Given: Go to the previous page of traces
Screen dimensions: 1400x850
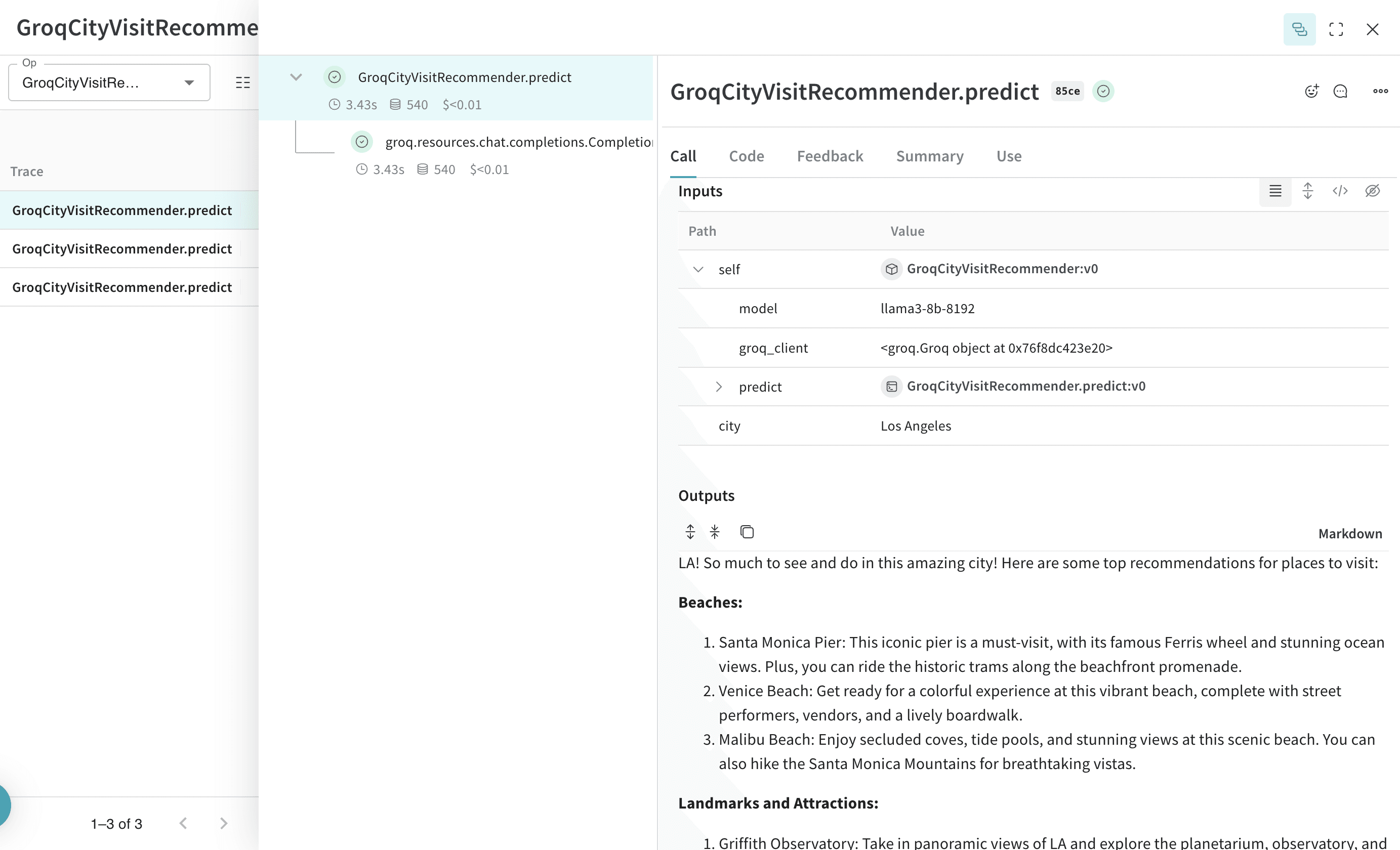Looking at the screenshot, I should pyautogui.click(x=183, y=823).
